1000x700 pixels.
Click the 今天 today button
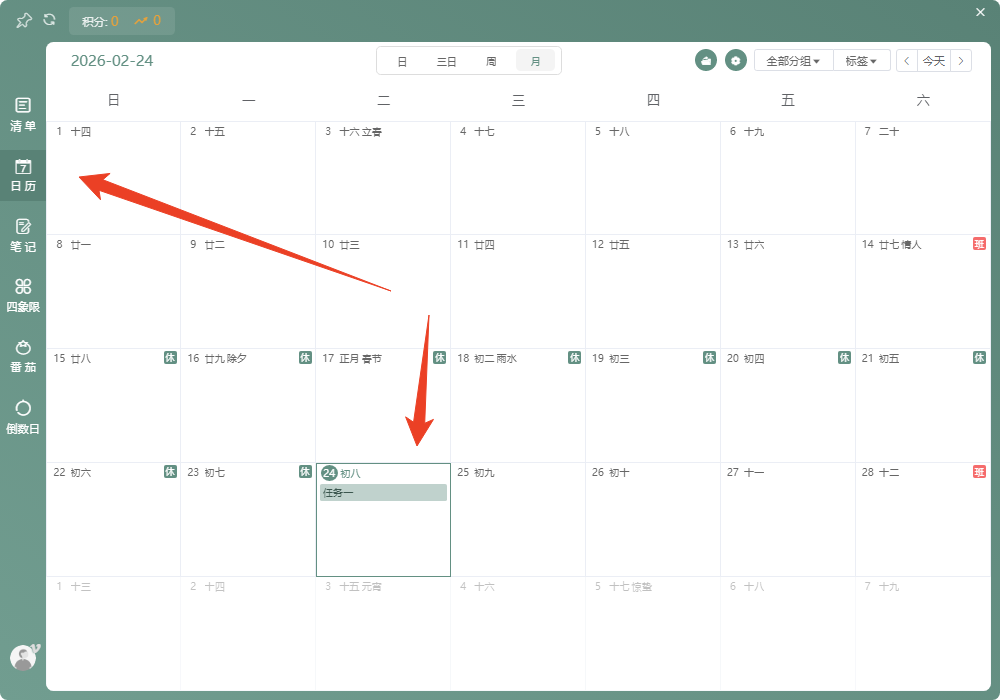(x=933, y=61)
